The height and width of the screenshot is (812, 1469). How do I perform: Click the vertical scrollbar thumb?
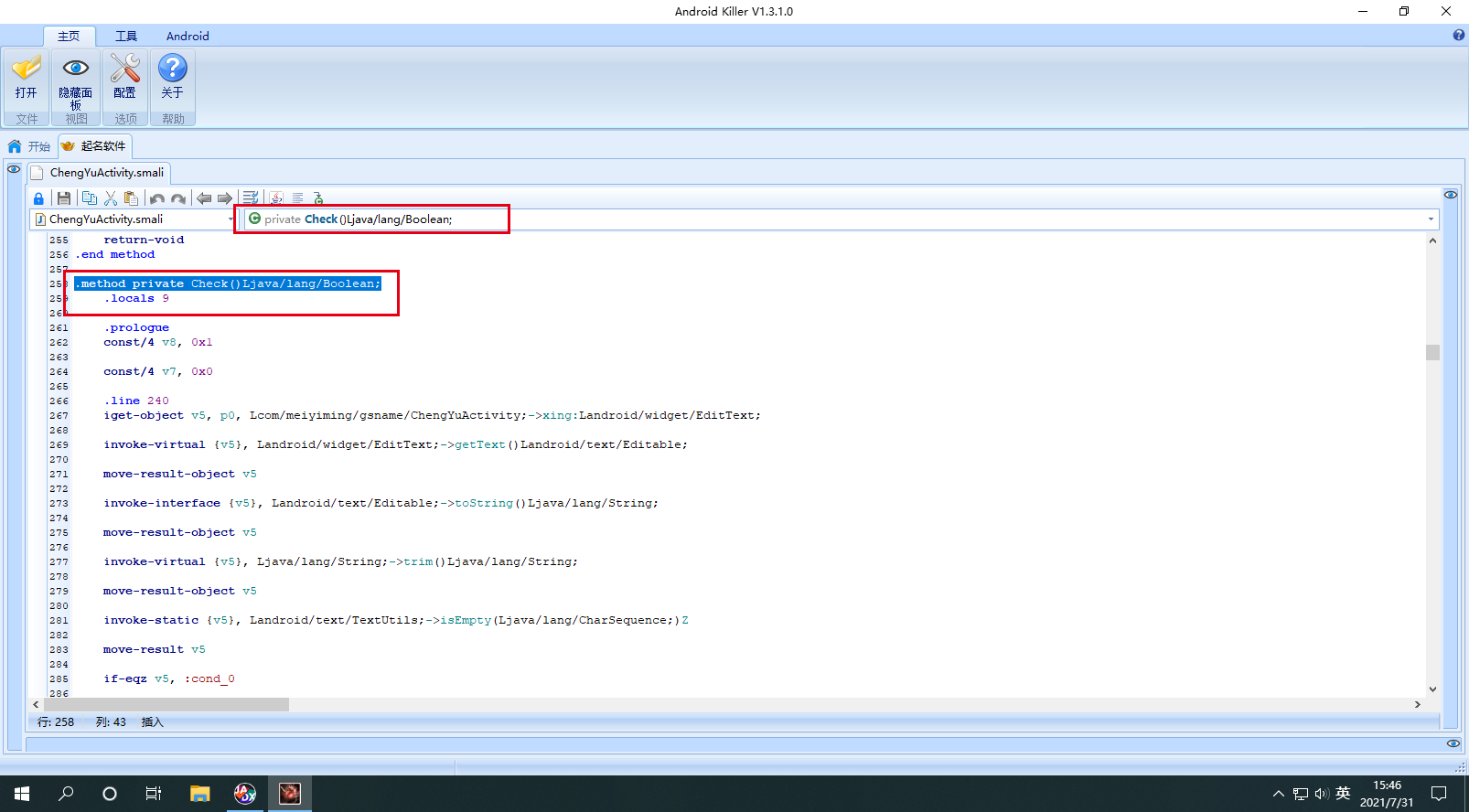tap(1432, 352)
